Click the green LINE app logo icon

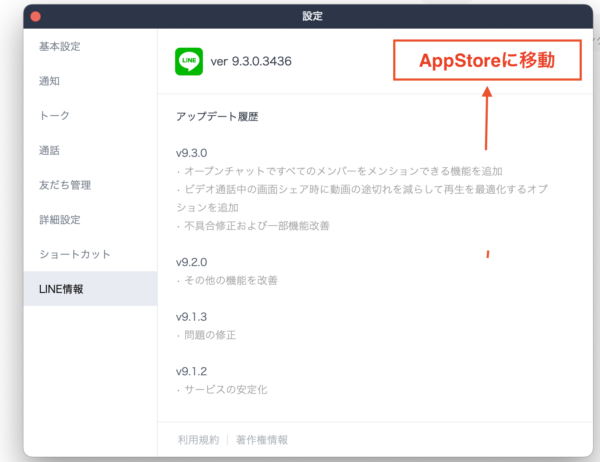pyautogui.click(x=189, y=61)
